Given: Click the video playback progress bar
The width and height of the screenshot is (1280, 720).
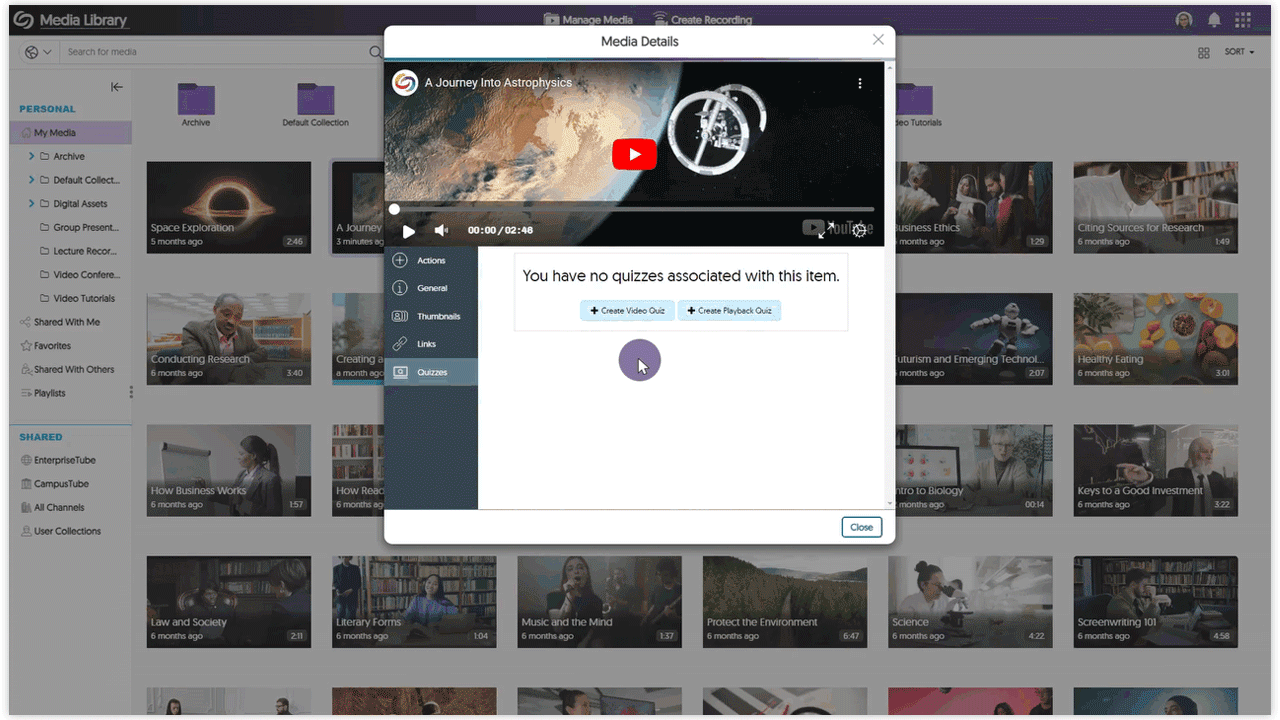Looking at the screenshot, I should (x=633, y=209).
